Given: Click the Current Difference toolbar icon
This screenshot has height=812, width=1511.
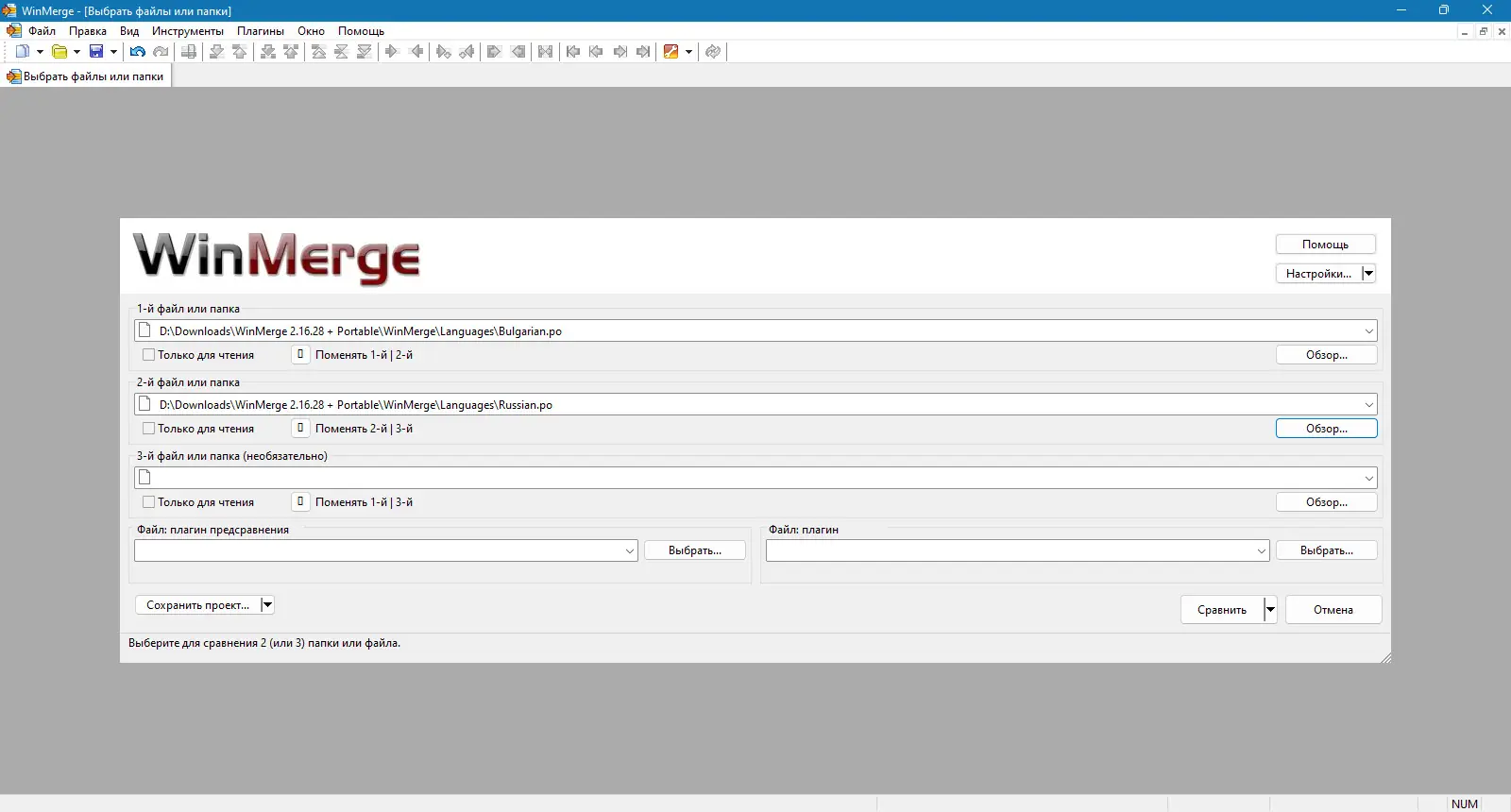Looking at the screenshot, I should point(341,52).
